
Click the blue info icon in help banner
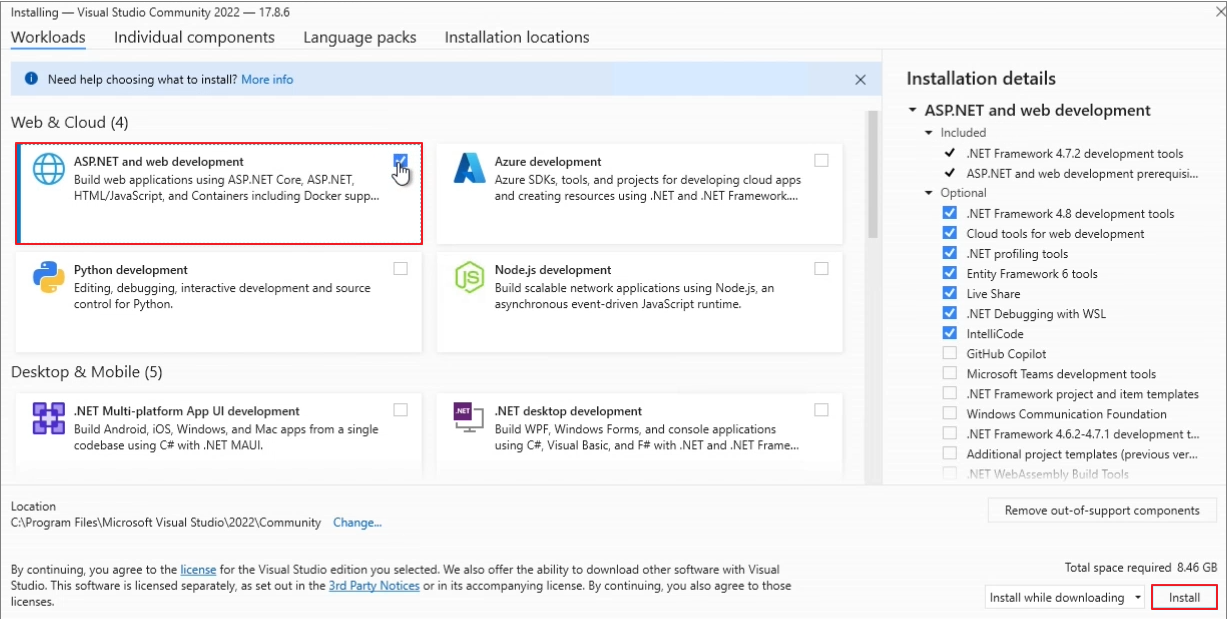pos(31,79)
